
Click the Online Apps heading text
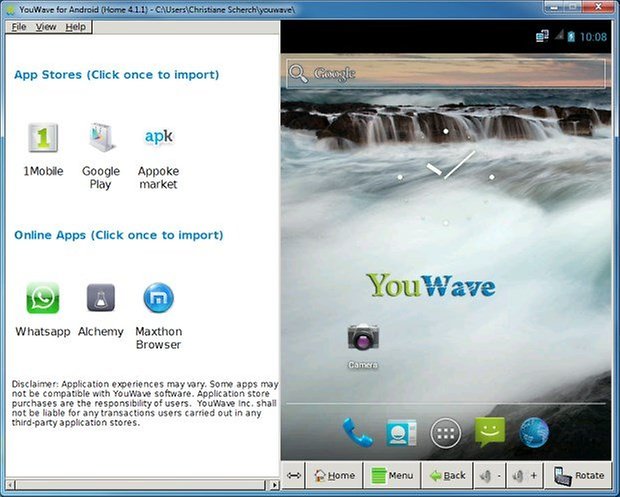(119, 235)
